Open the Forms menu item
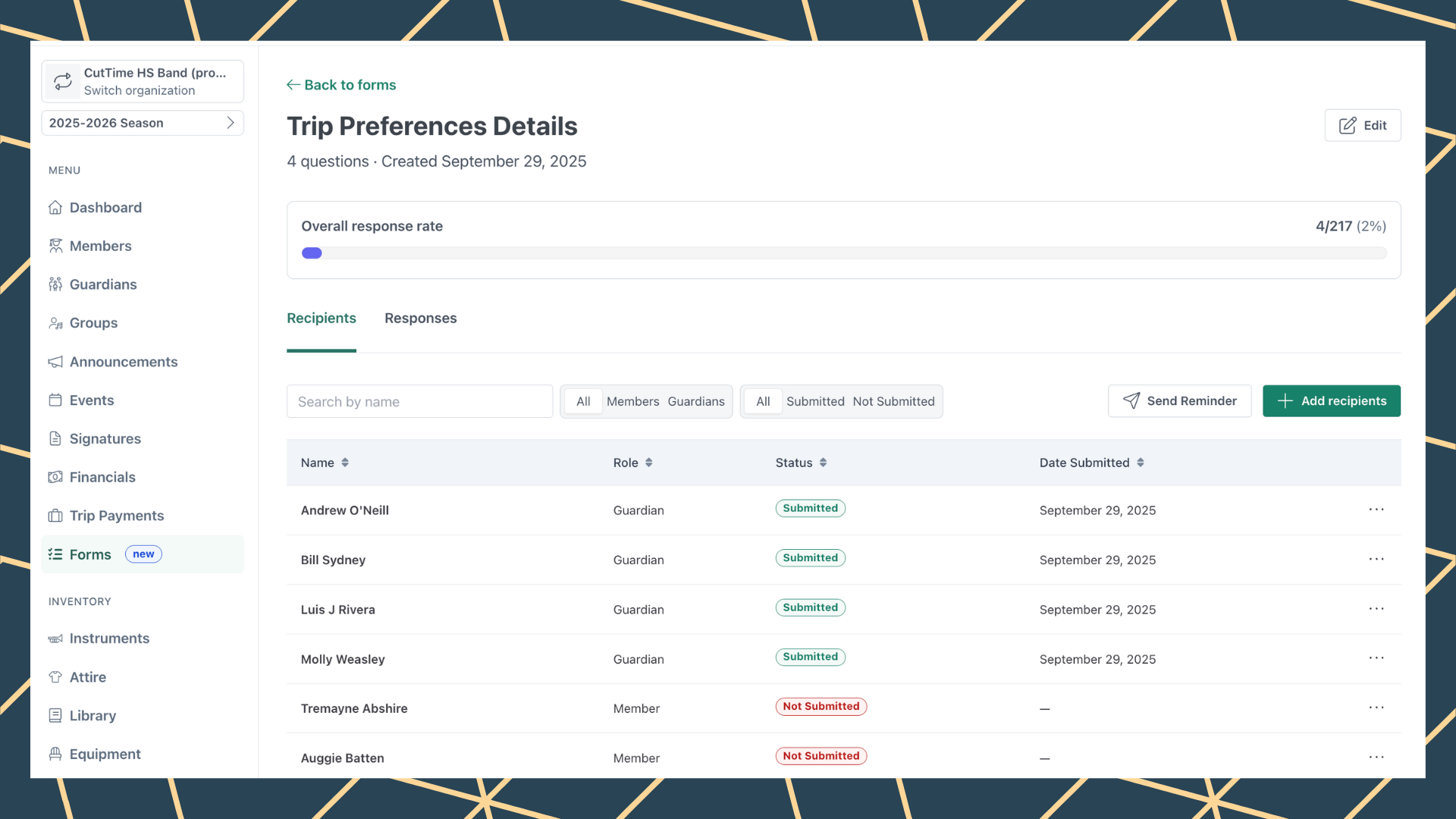 (x=90, y=554)
